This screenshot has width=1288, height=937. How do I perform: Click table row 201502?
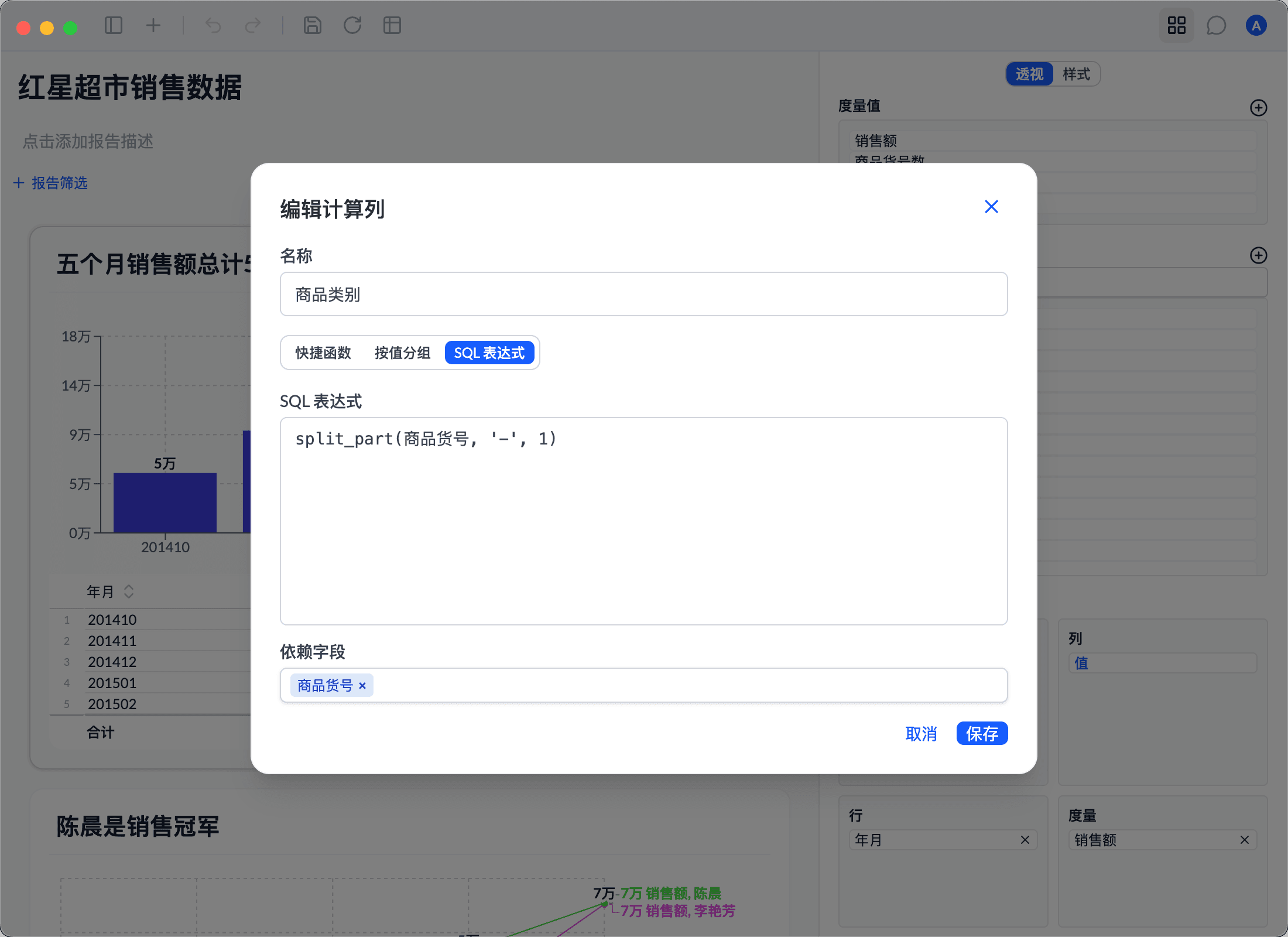(x=151, y=704)
